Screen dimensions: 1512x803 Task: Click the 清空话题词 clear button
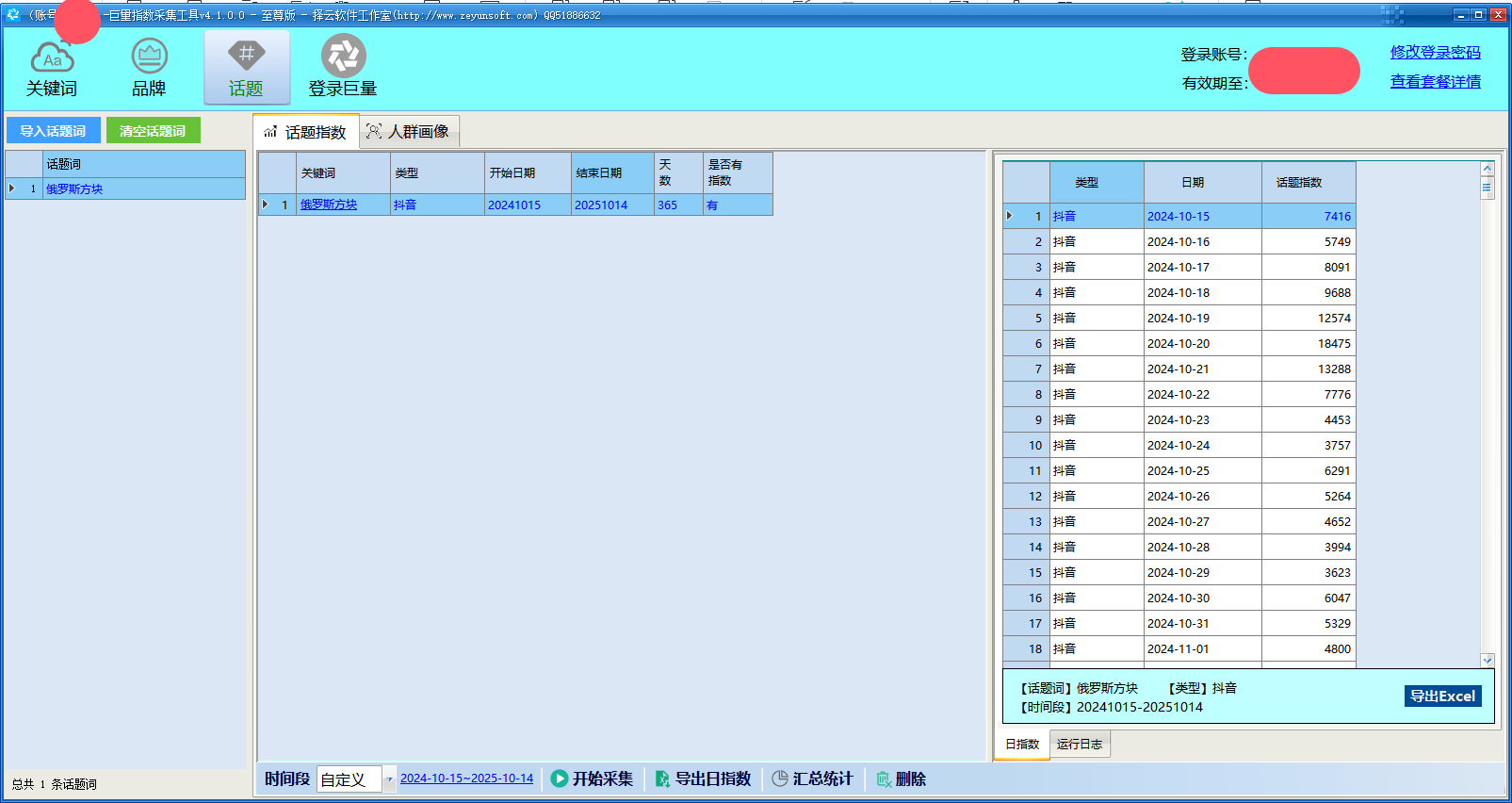click(153, 131)
